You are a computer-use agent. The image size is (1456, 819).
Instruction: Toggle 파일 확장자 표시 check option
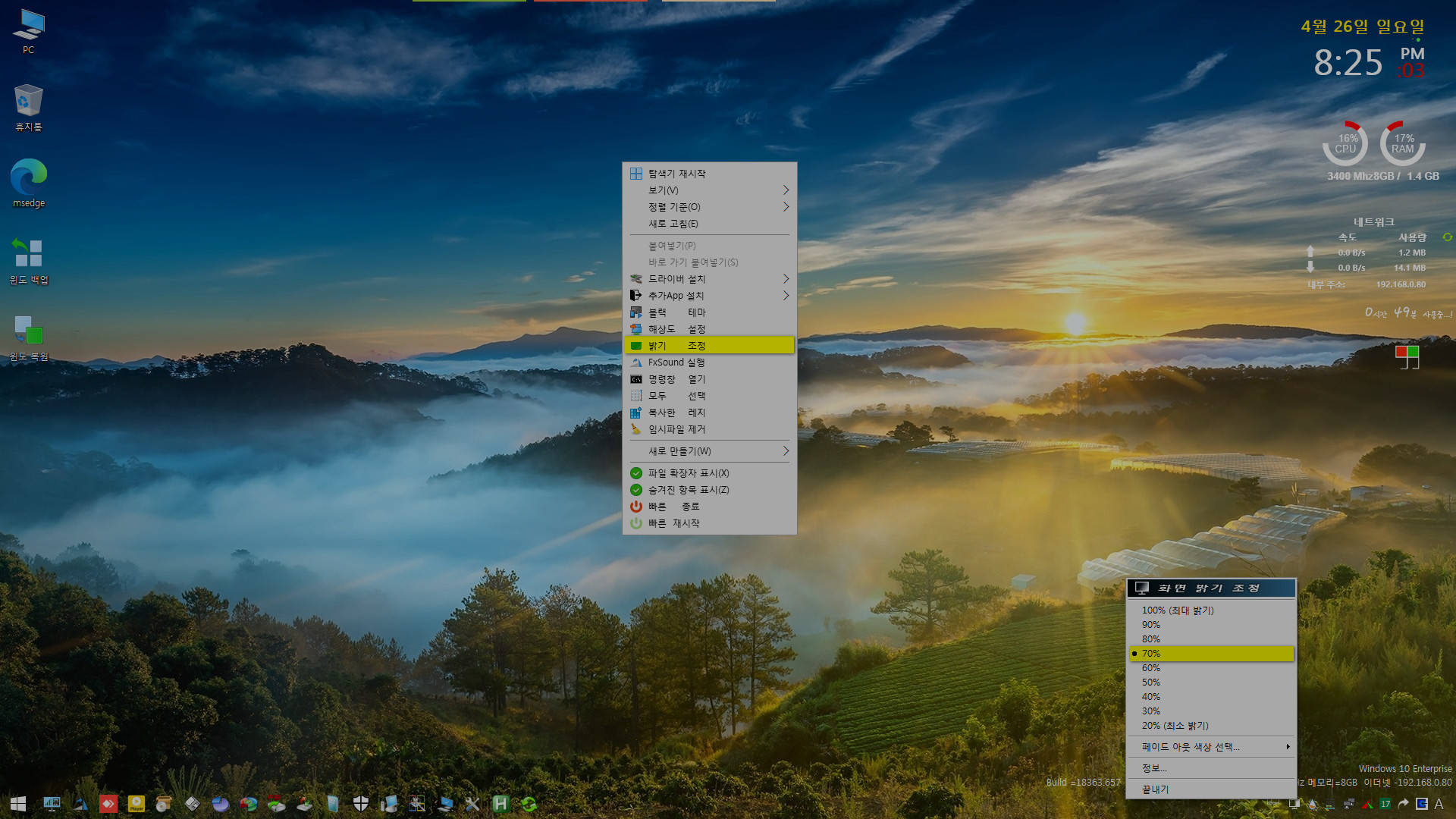click(x=709, y=473)
